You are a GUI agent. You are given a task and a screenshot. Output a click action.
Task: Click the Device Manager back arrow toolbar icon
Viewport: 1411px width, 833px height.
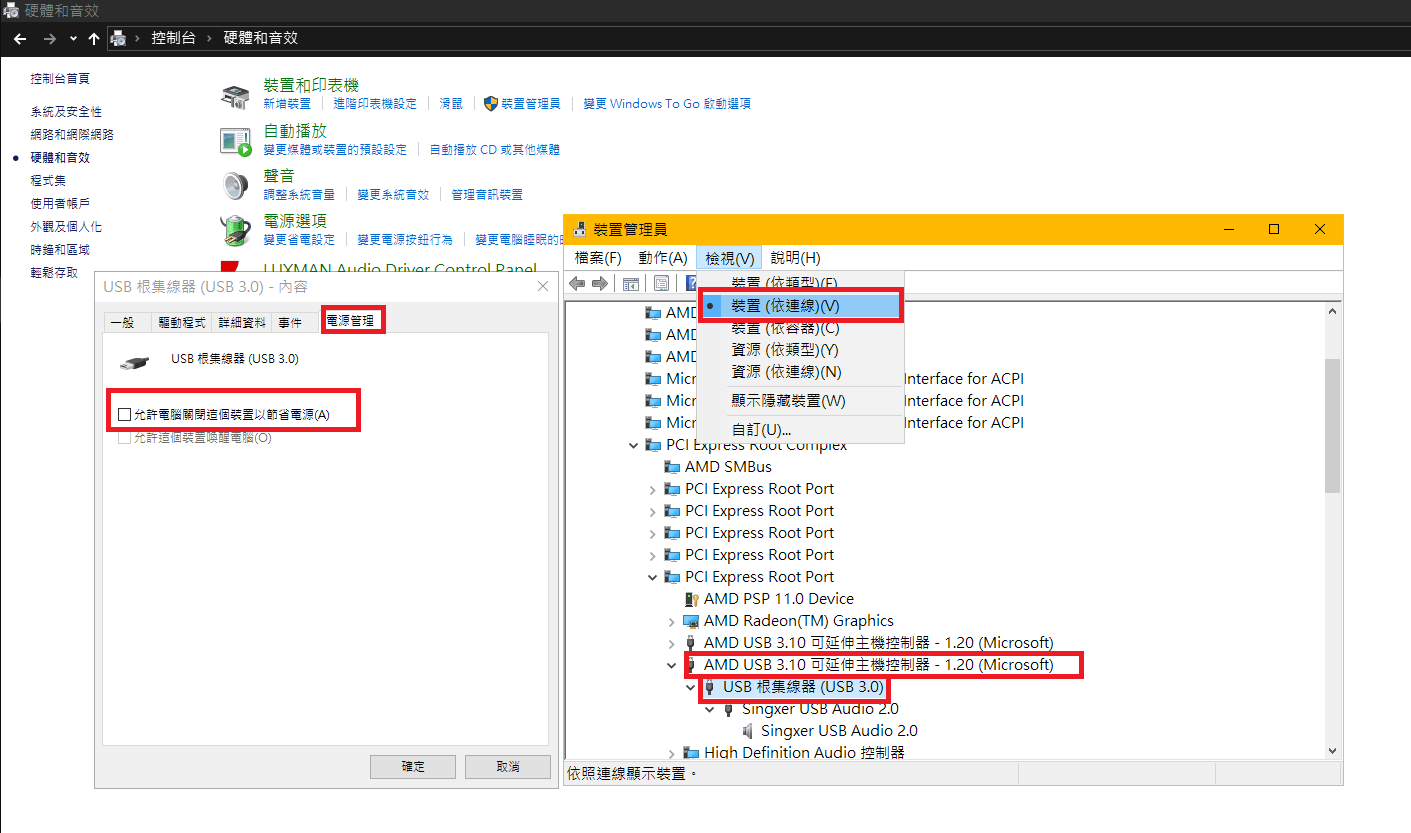point(577,284)
